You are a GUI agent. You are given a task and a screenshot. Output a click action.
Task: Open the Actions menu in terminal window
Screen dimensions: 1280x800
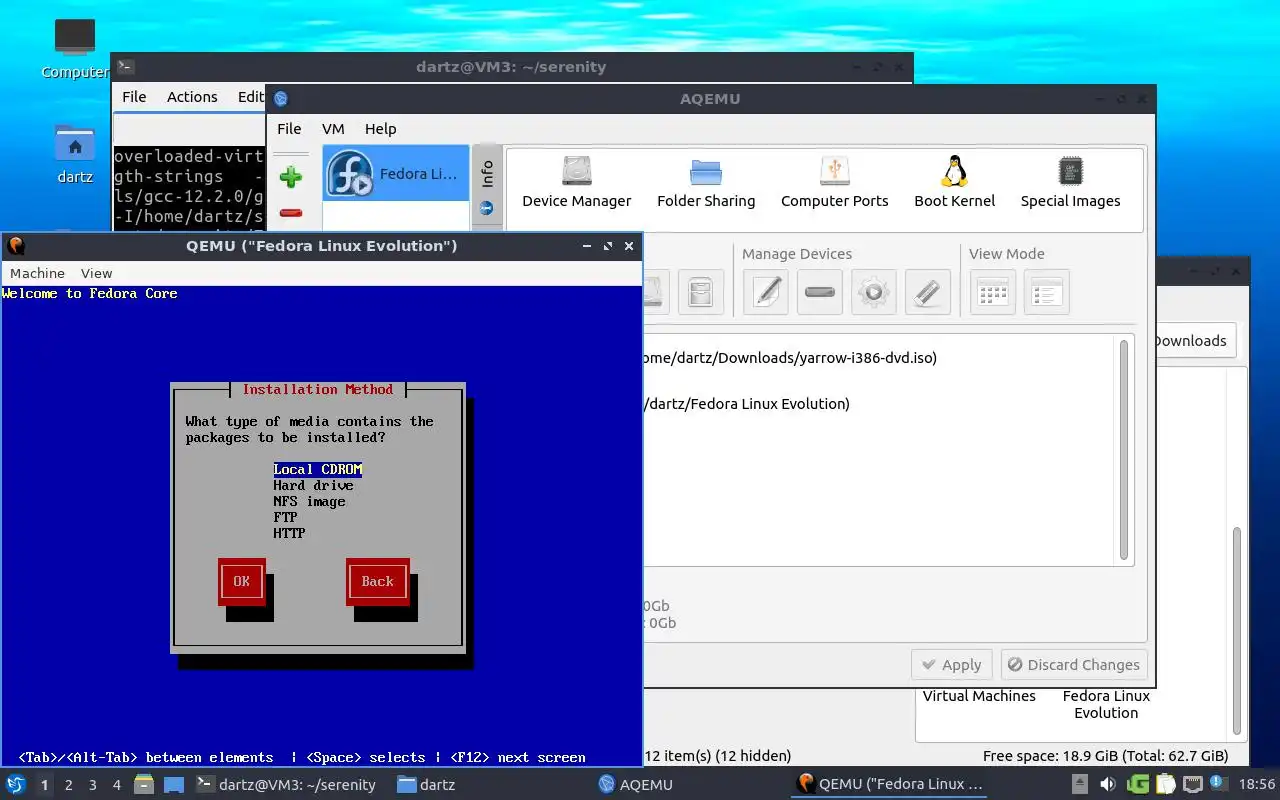pos(192,97)
